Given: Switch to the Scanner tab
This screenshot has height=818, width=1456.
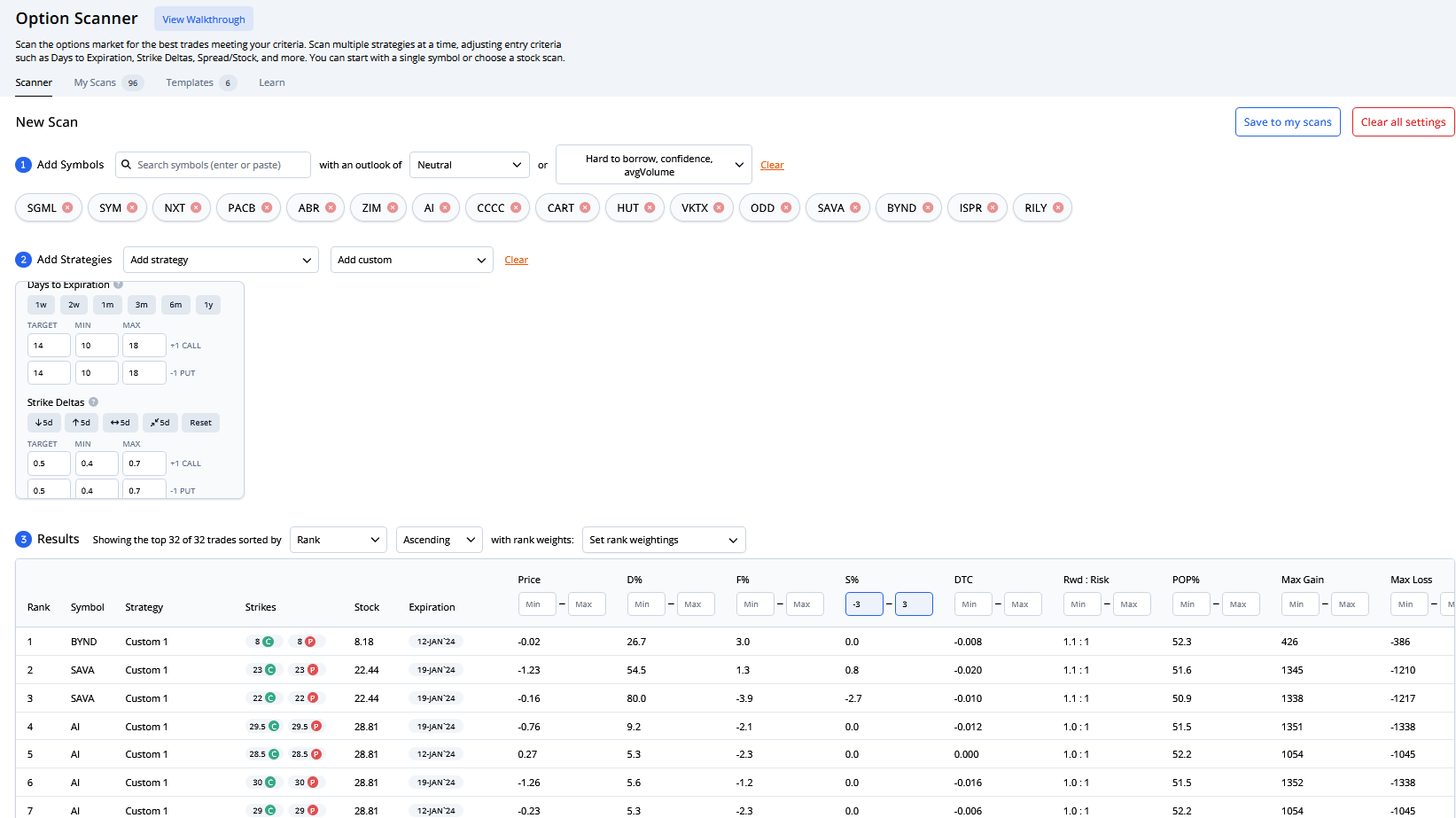Looking at the screenshot, I should point(34,82).
